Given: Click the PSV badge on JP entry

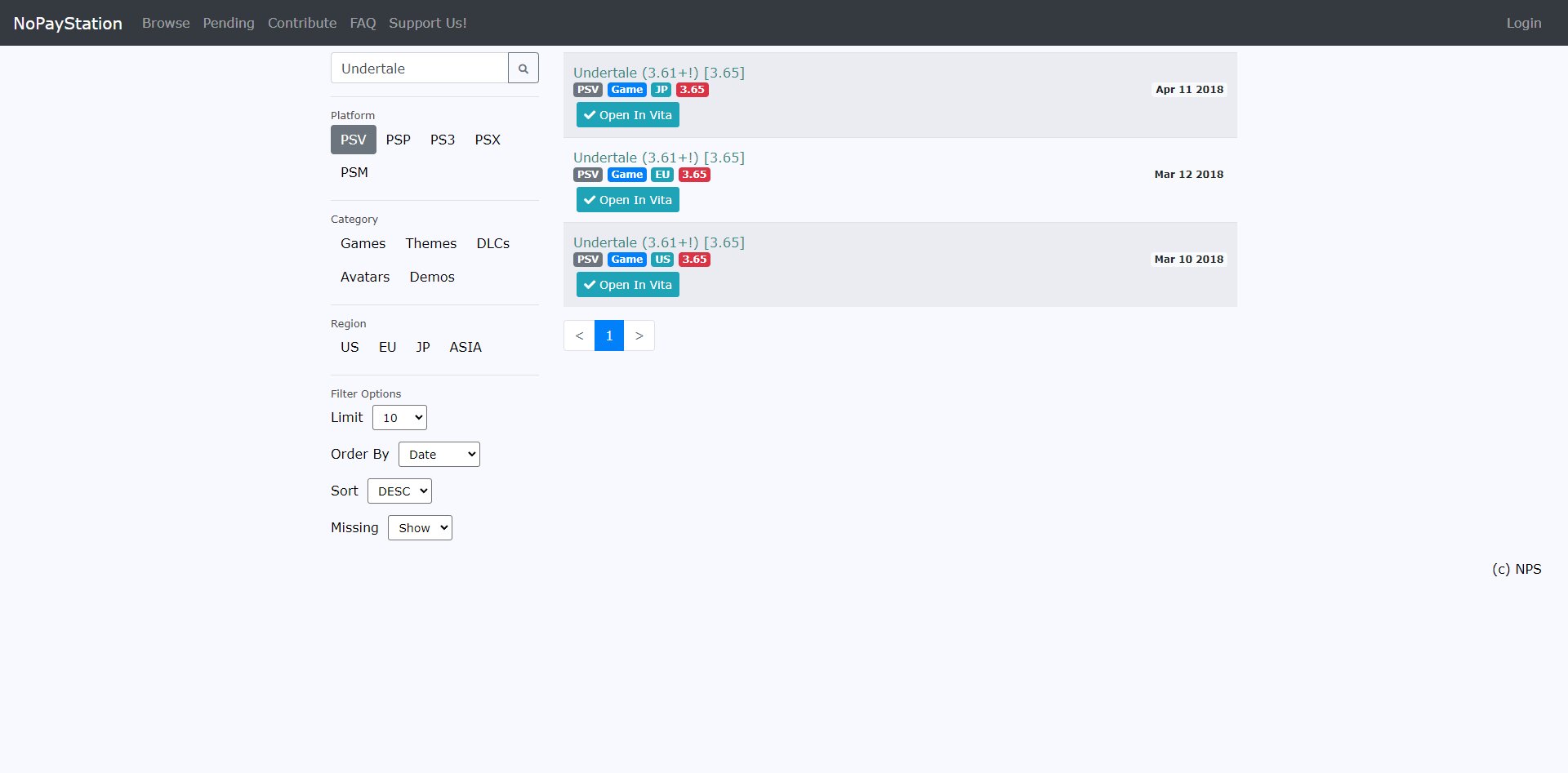Looking at the screenshot, I should [x=588, y=90].
